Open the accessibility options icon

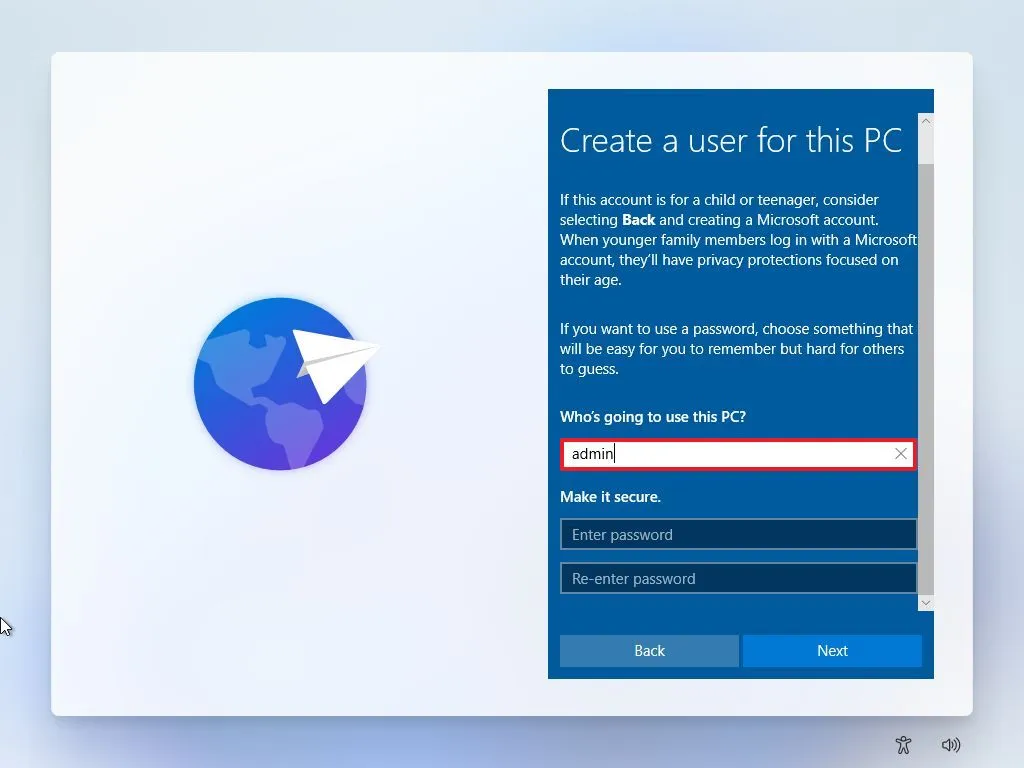point(903,745)
